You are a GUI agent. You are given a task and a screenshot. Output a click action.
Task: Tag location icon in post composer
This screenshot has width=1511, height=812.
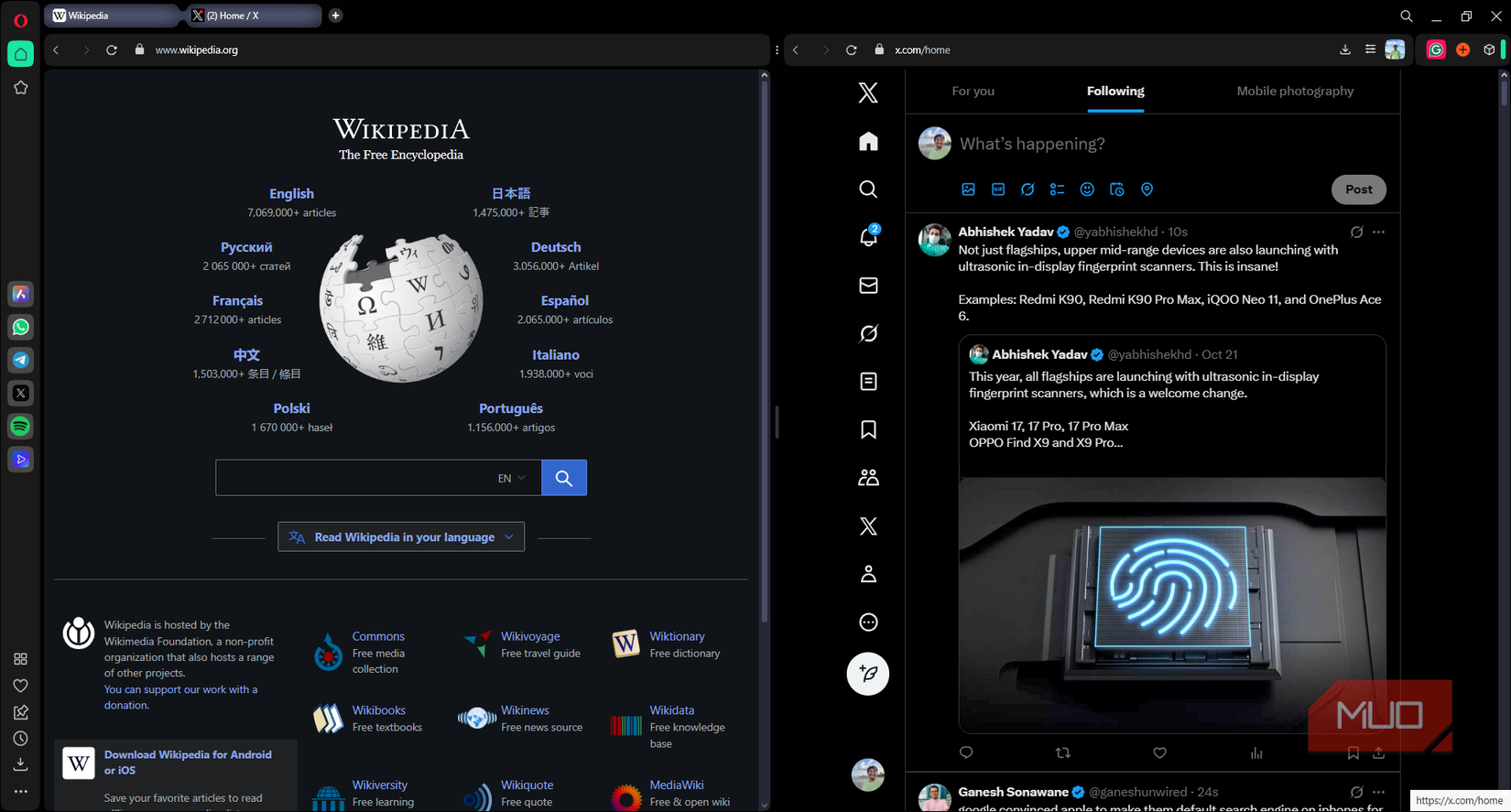[x=1147, y=189]
